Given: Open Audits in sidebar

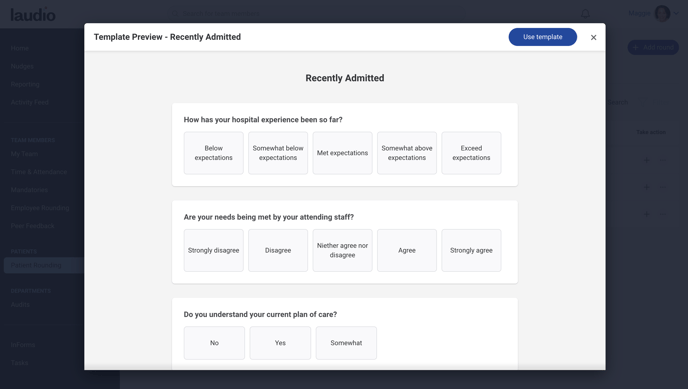Looking at the screenshot, I should tap(20, 304).
